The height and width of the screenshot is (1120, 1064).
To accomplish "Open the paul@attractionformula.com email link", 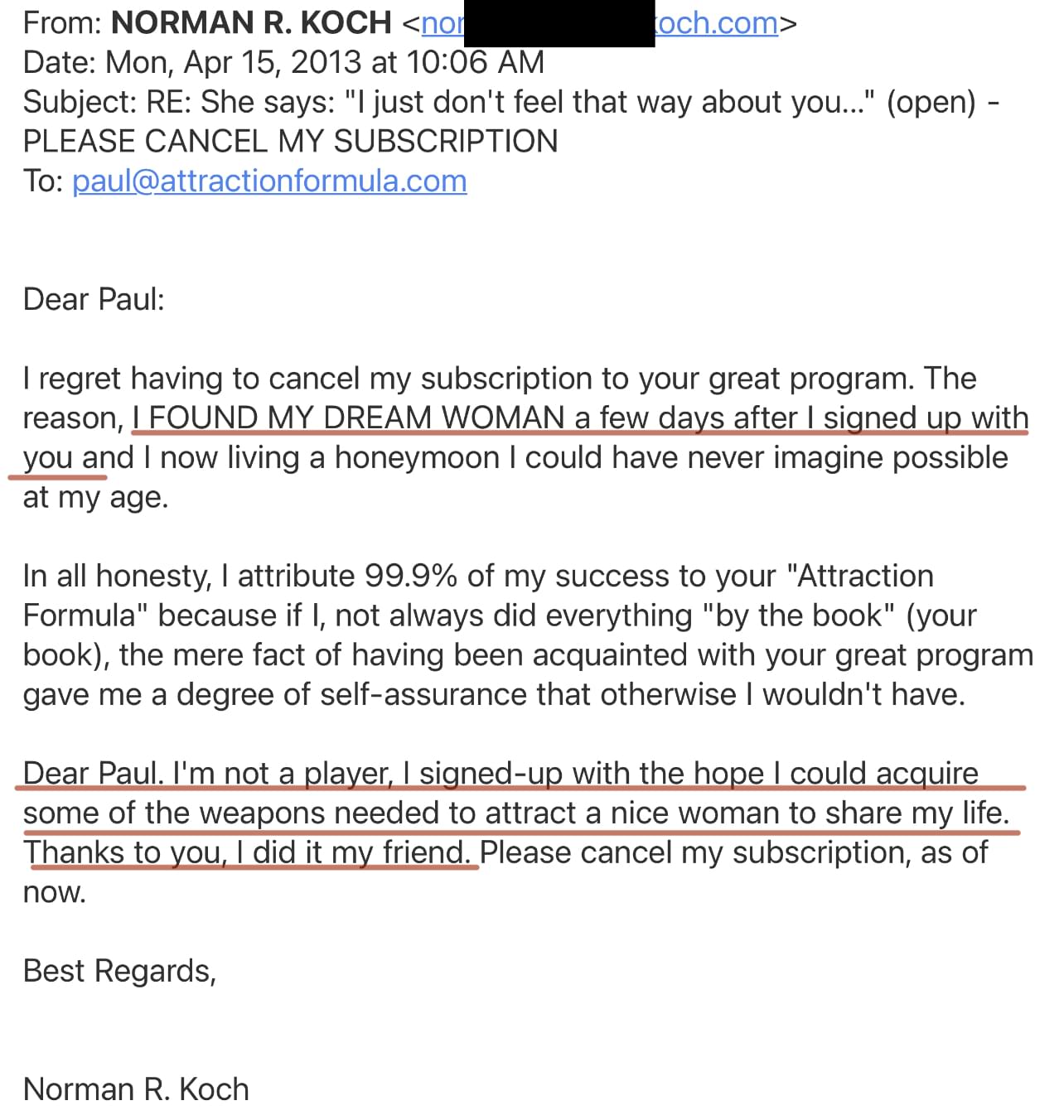I will (x=269, y=181).
